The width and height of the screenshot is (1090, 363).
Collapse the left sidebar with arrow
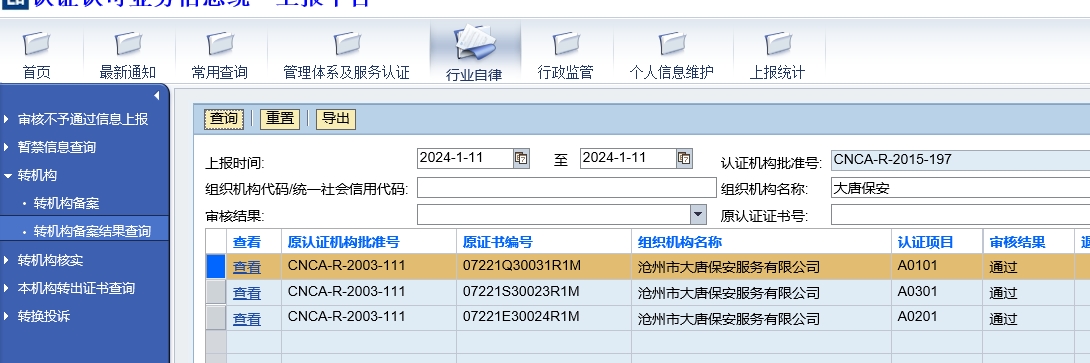click(x=156, y=95)
